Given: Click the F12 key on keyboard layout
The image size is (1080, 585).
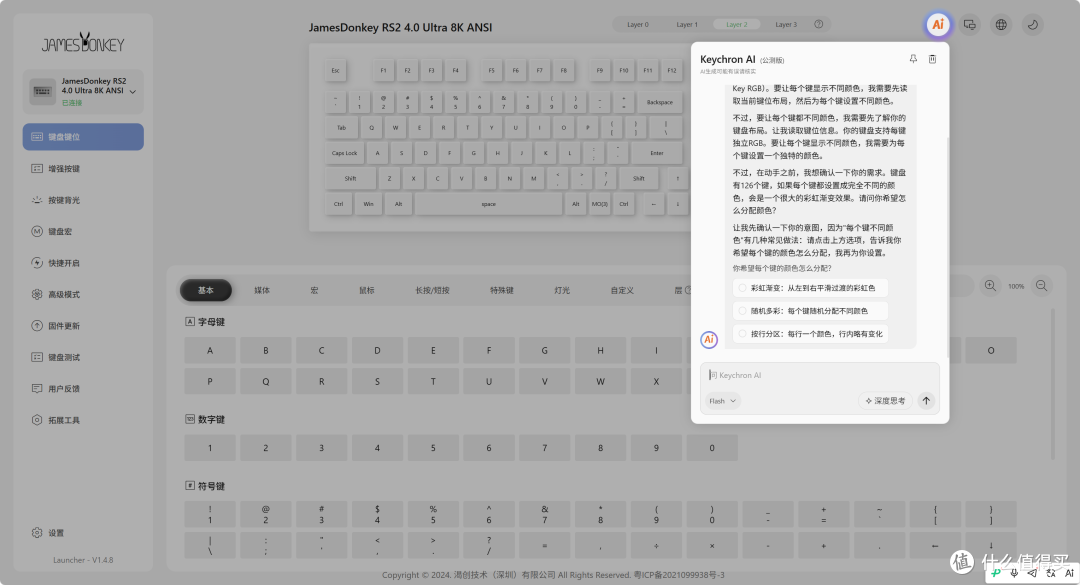Looking at the screenshot, I should pyautogui.click(x=672, y=70).
